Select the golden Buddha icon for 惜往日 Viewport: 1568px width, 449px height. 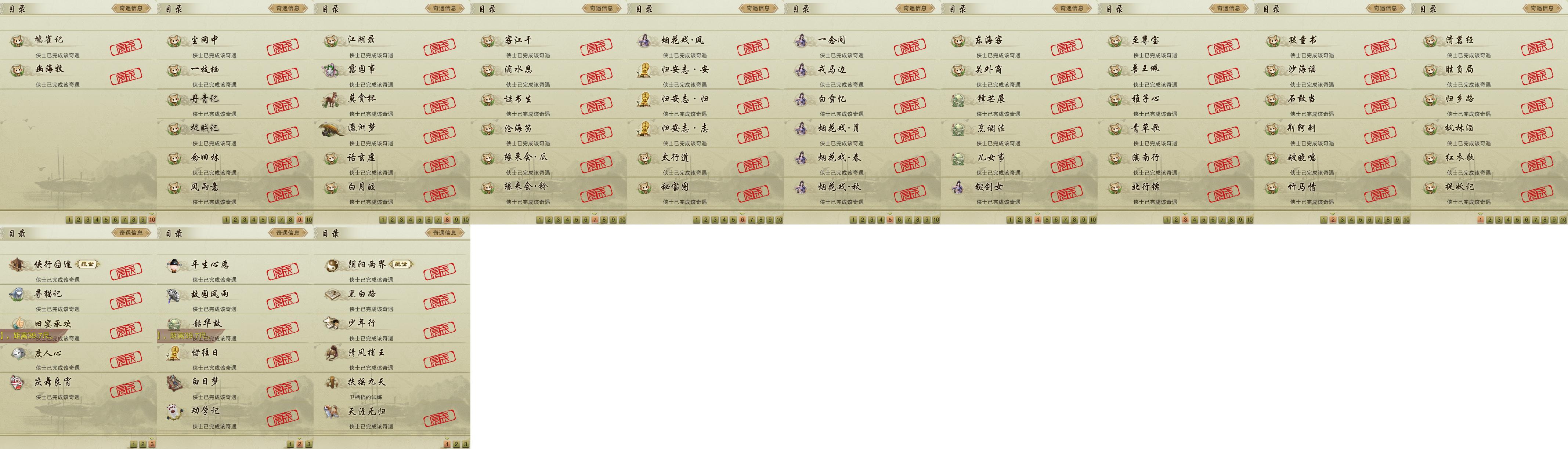click(175, 354)
